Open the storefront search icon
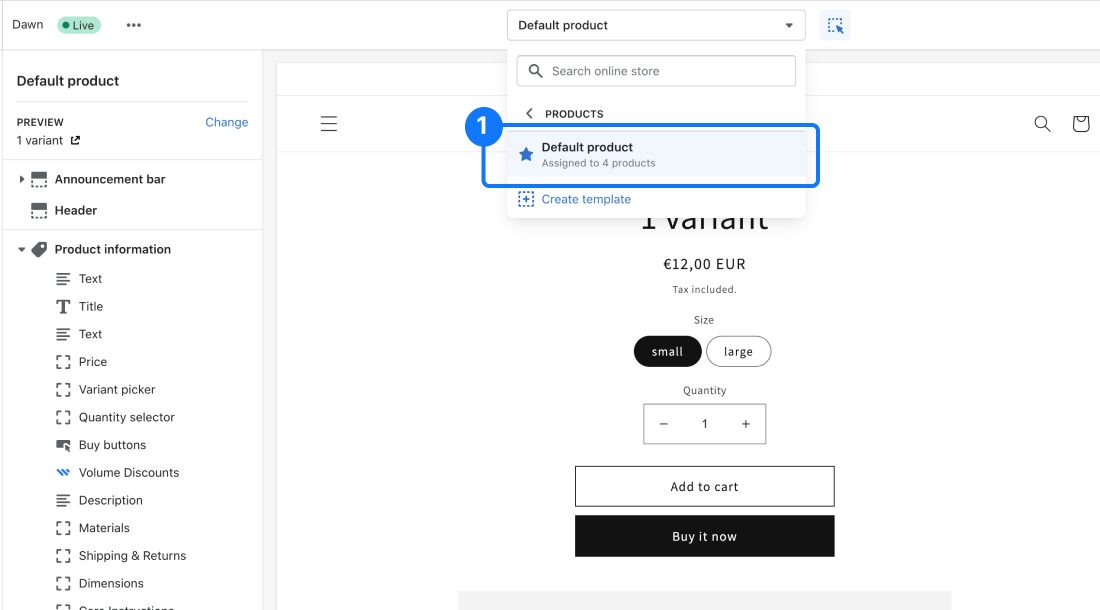Viewport: 1100px width, 610px height. coord(1042,124)
